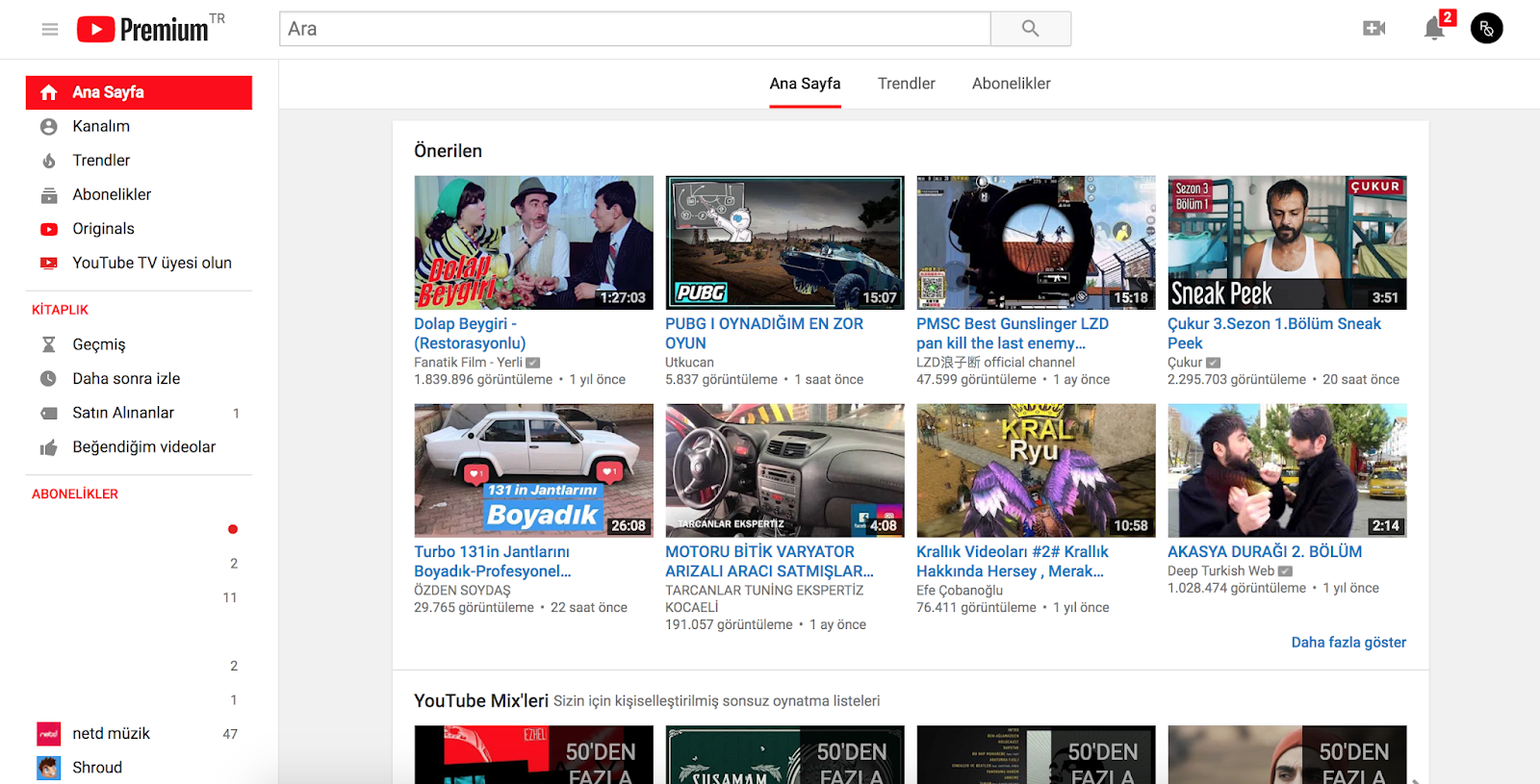This screenshot has width=1540, height=784.
Task: Visit the ÖZDEN SOYDAŞ channel
Action: point(462,591)
